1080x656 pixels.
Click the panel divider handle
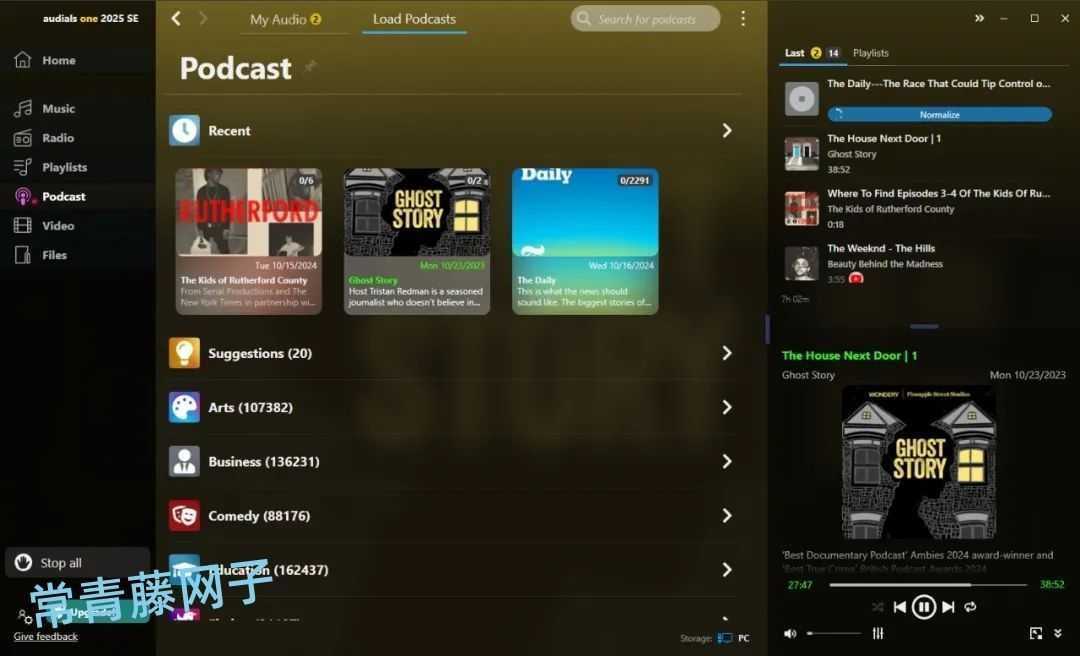tap(924, 327)
